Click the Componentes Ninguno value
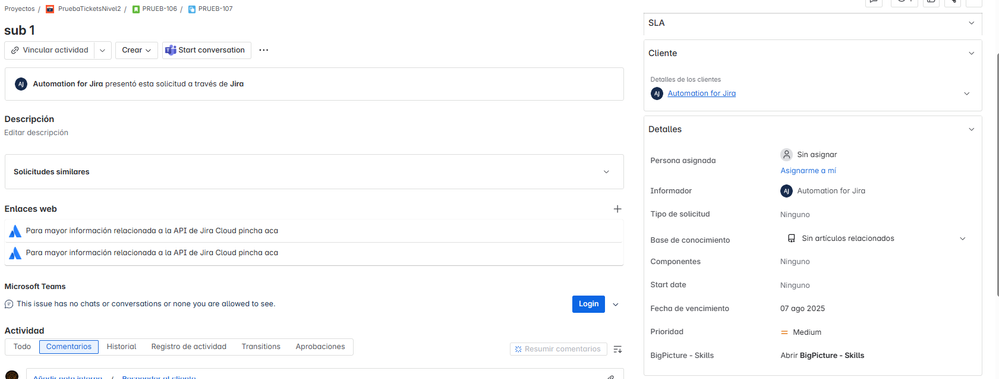999x379 pixels. pos(794,262)
